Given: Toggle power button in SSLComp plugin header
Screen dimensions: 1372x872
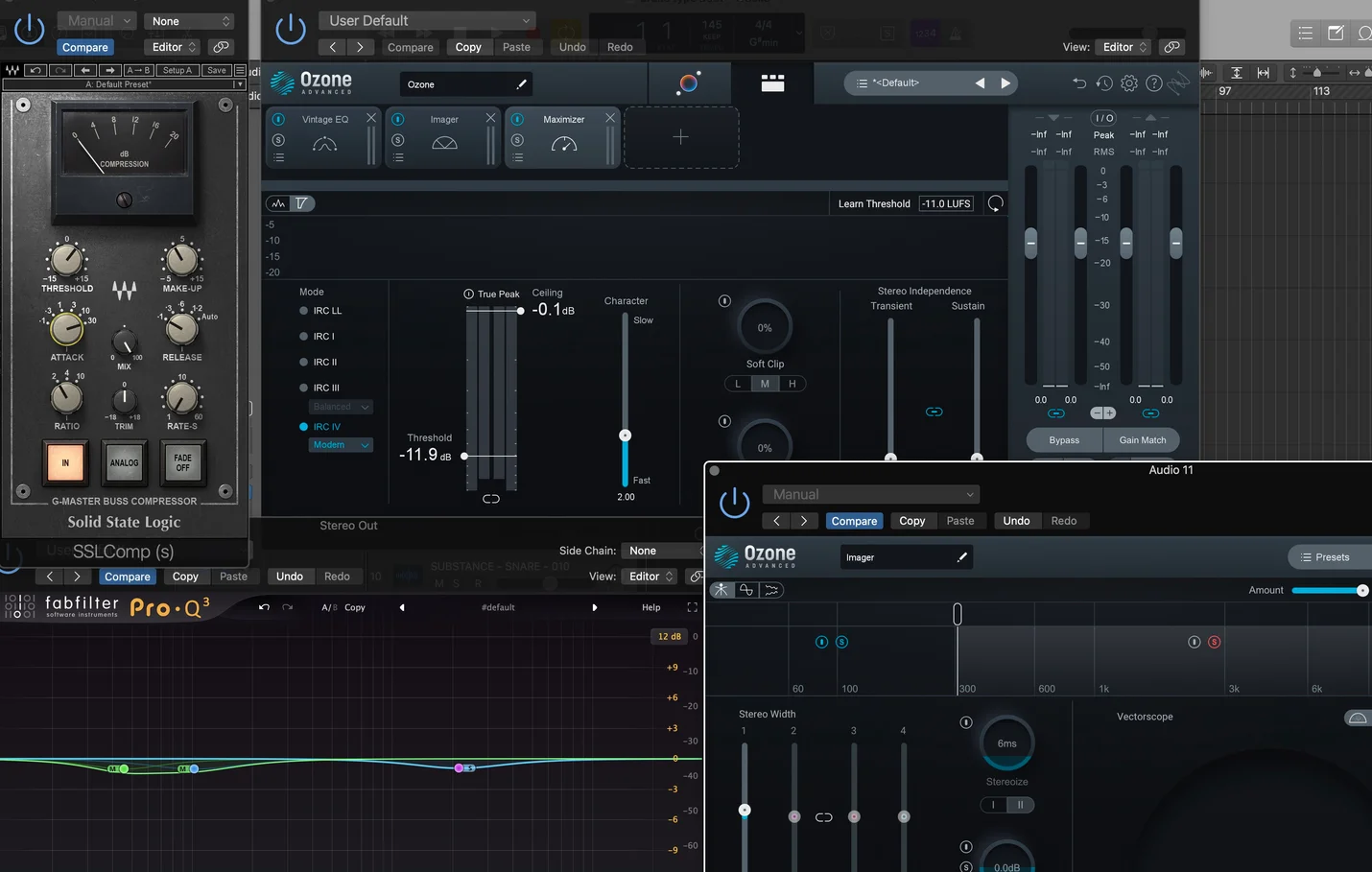Looking at the screenshot, I should (29, 29).
